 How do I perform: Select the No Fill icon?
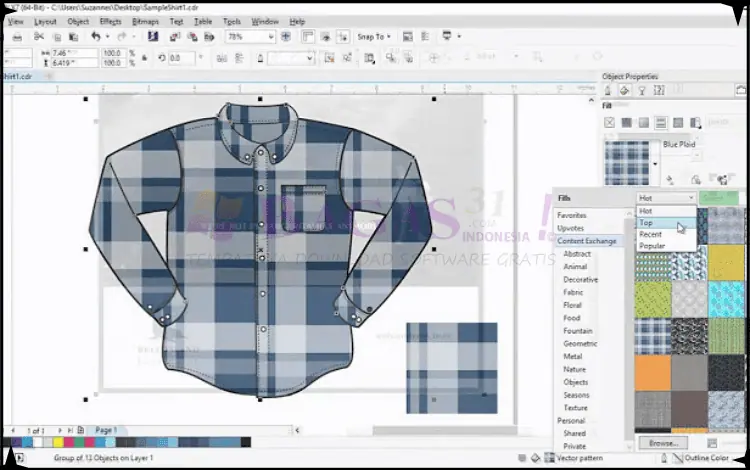coord(608,123)
